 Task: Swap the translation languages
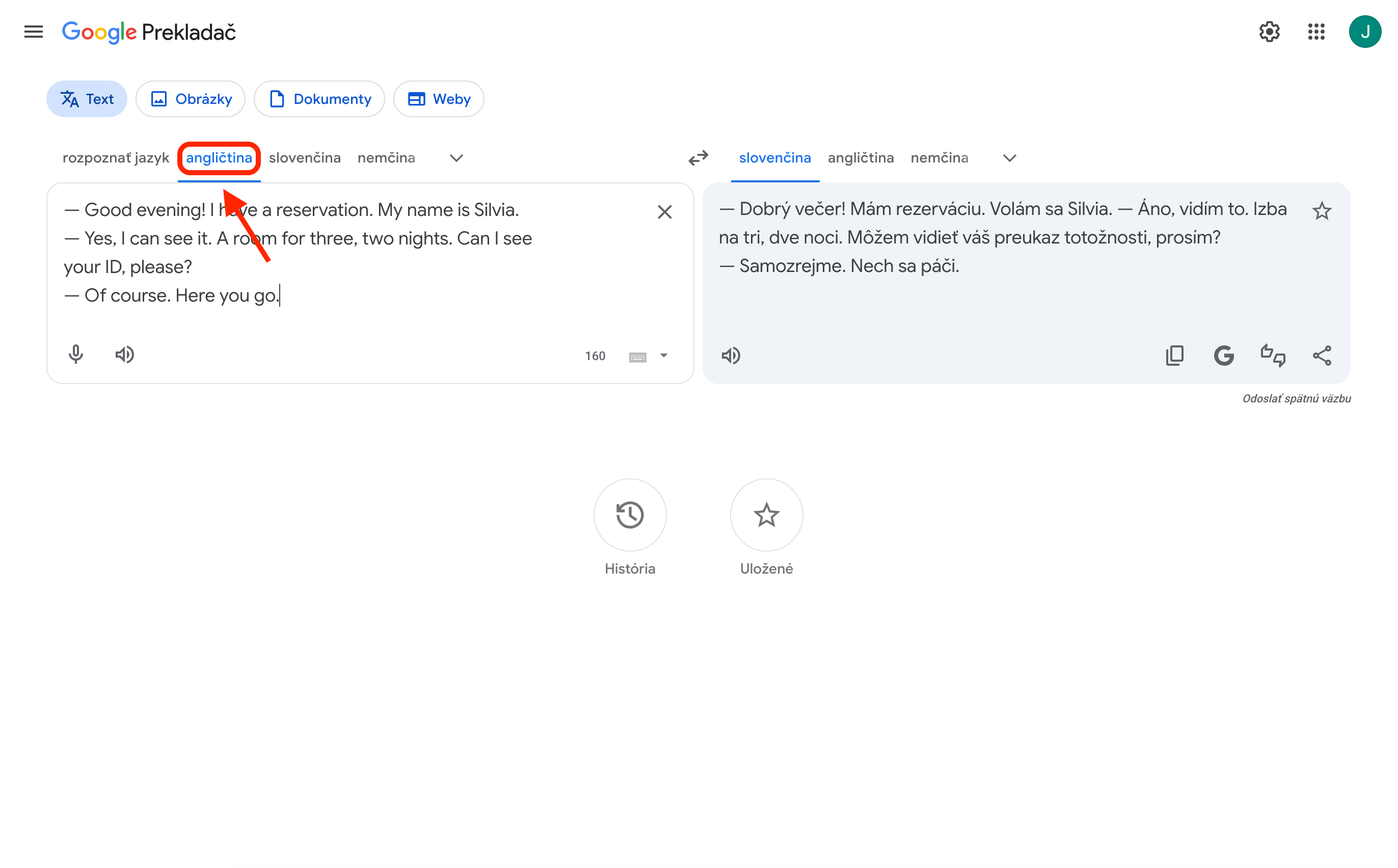[x=698, y=158]
